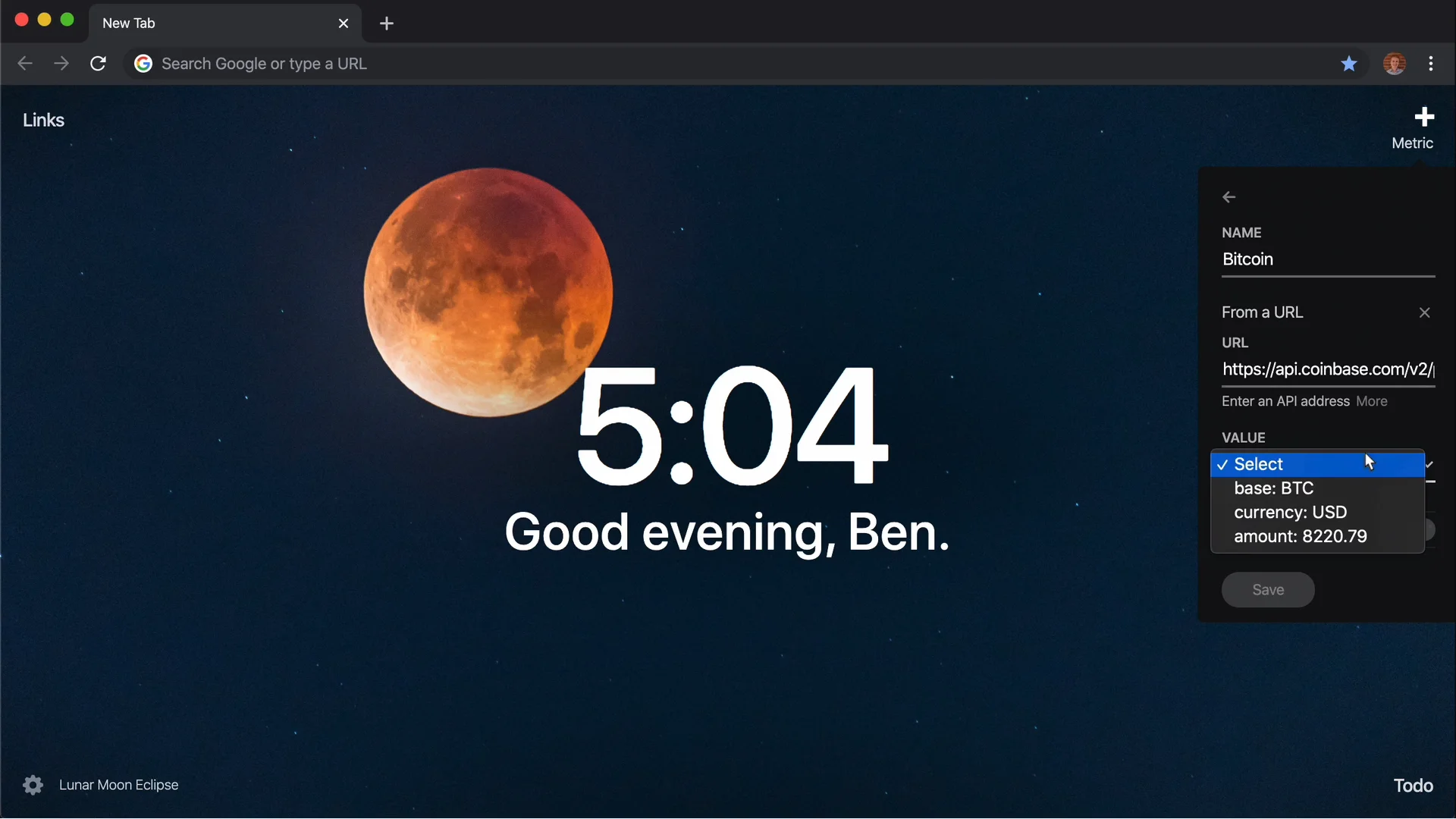
Task: Click the 'More' API help link
Action: tap(1371, 401)
